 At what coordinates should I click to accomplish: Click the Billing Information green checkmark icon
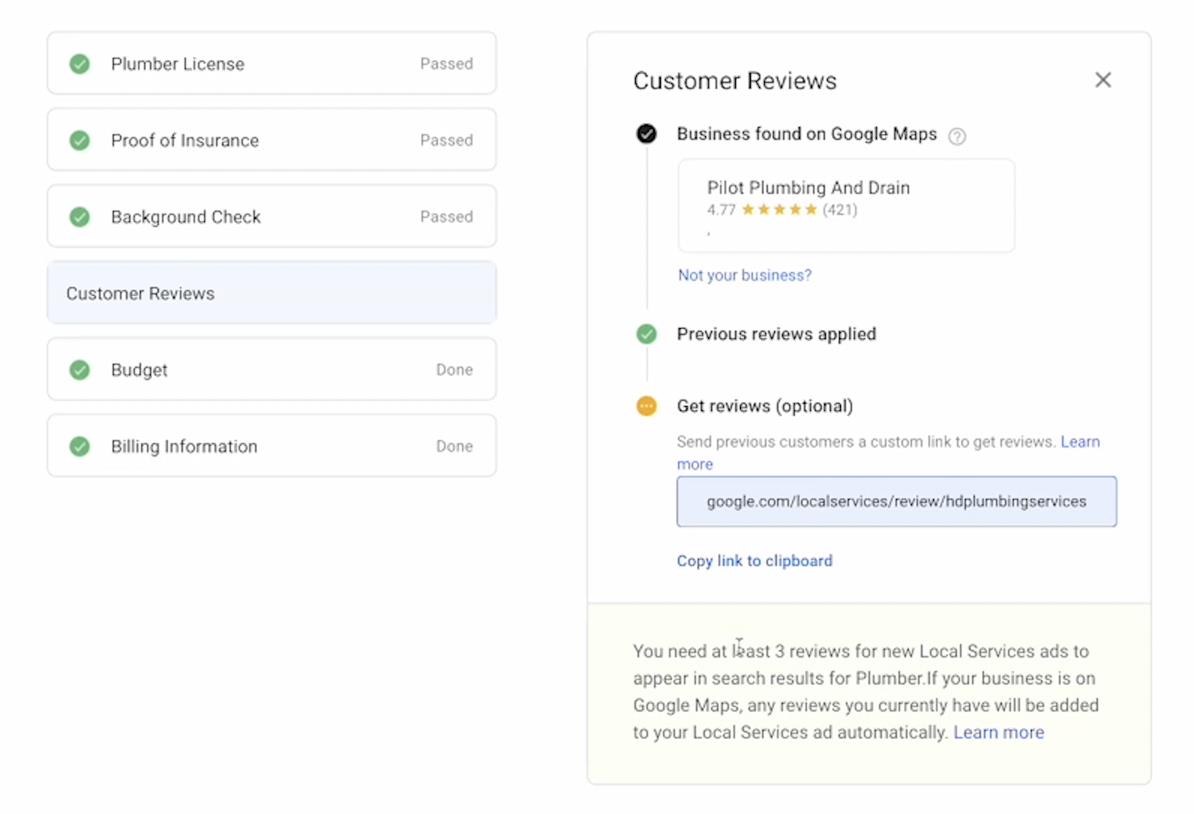[x=79, y=446]
